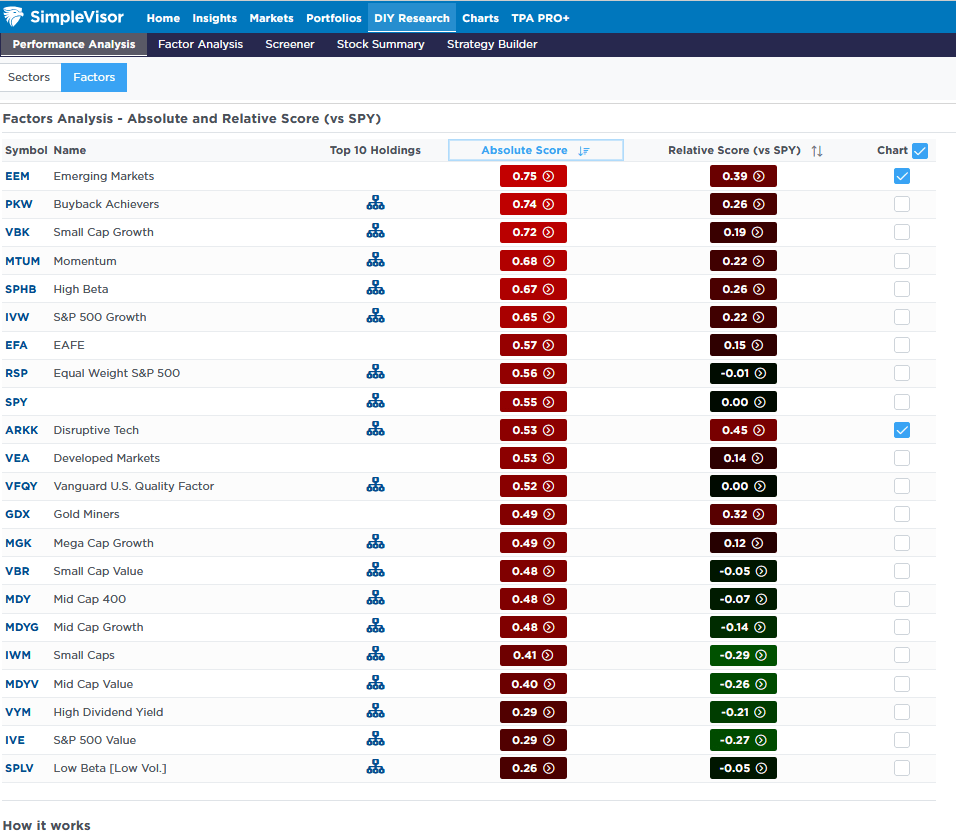Sort by Relative Score arrows icon
Screen dimensions: 956x831
817,151
